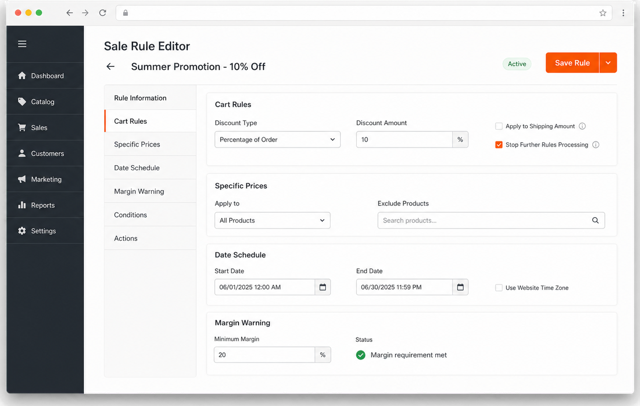
Task: Click the Exclude Products search field
Action: click(x=491, y=220)
